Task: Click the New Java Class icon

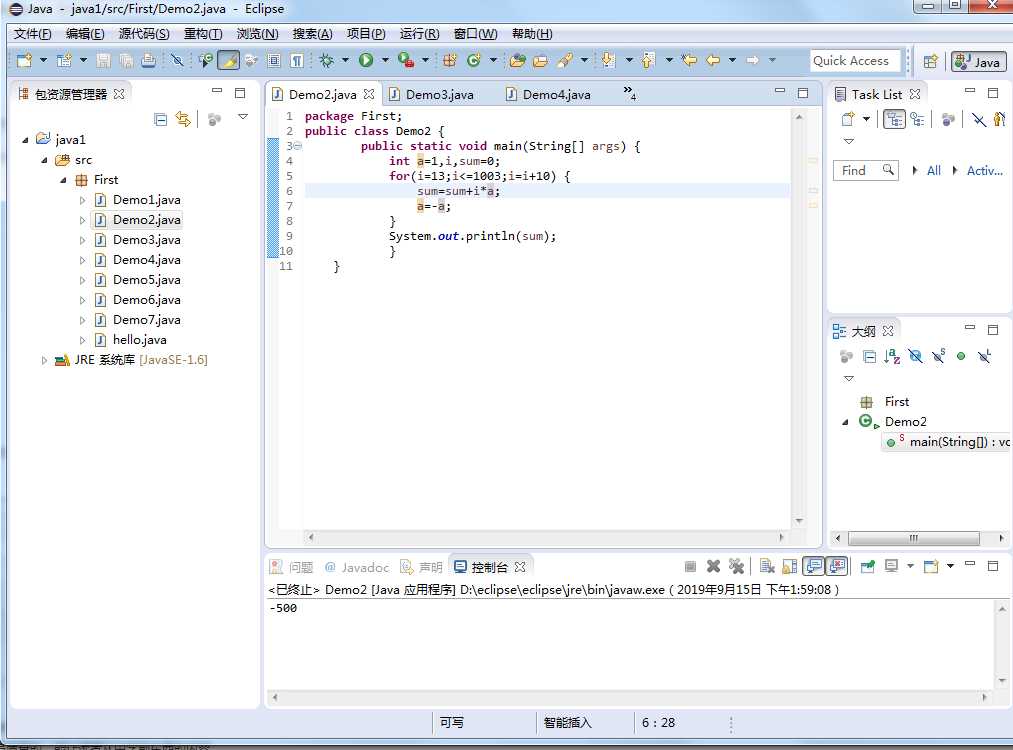Action: (x=474, y=60)
